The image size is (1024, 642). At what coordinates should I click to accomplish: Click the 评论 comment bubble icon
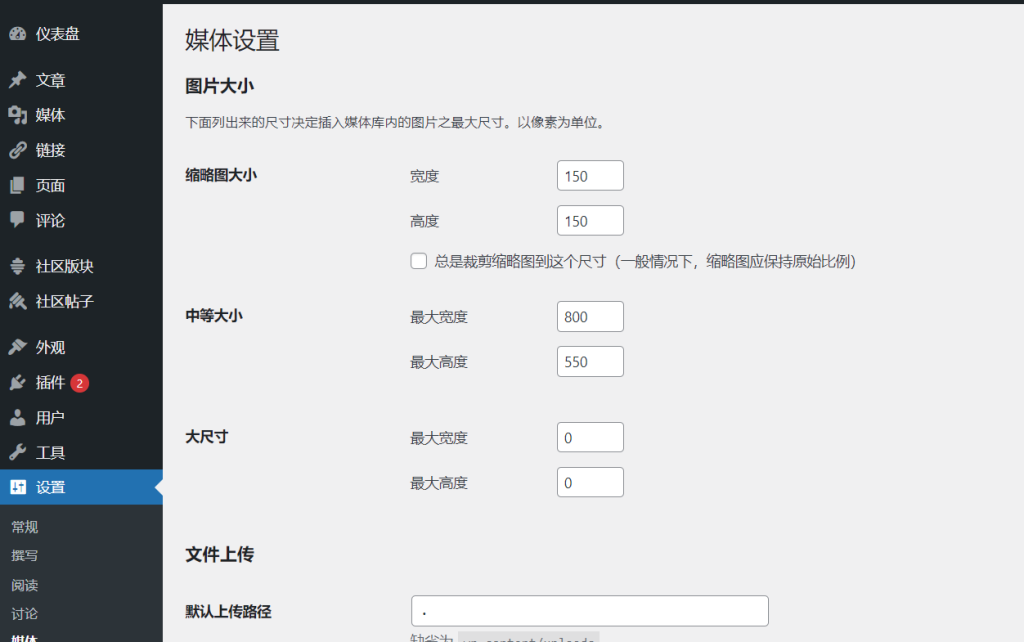click(x=17, y=220)
